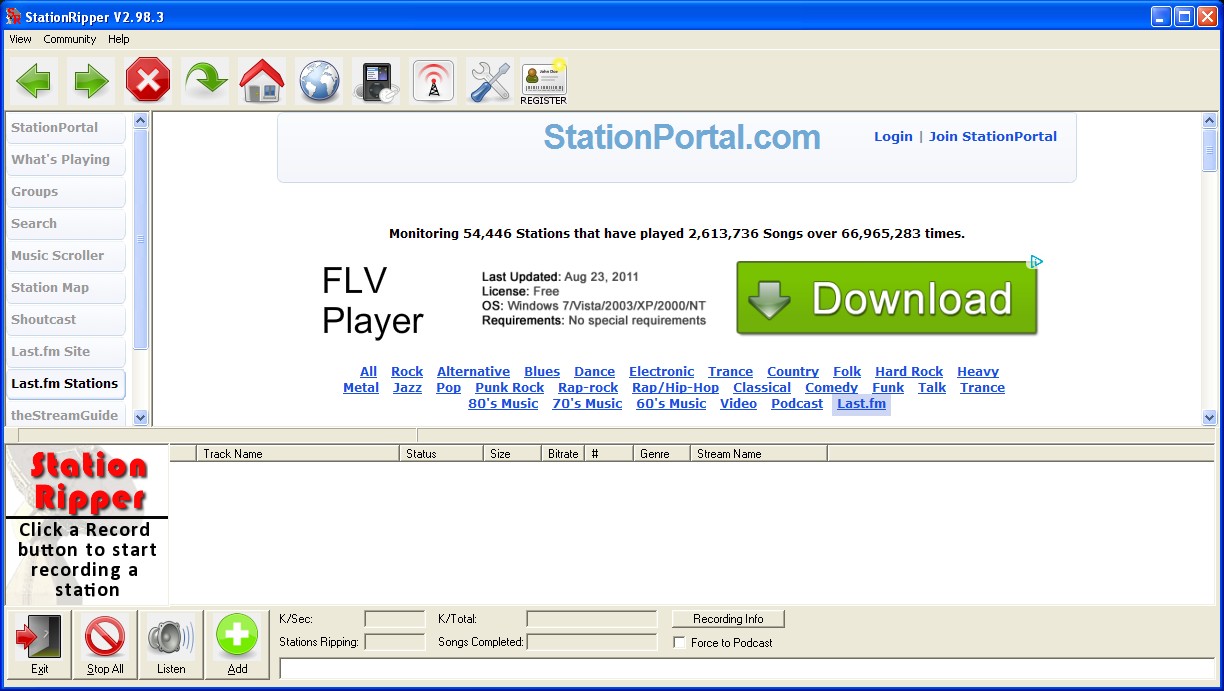The height and width of the screenshot is (691, 1224).
Task: Click the Songs Completed field
Action: [x=592, y=642]
